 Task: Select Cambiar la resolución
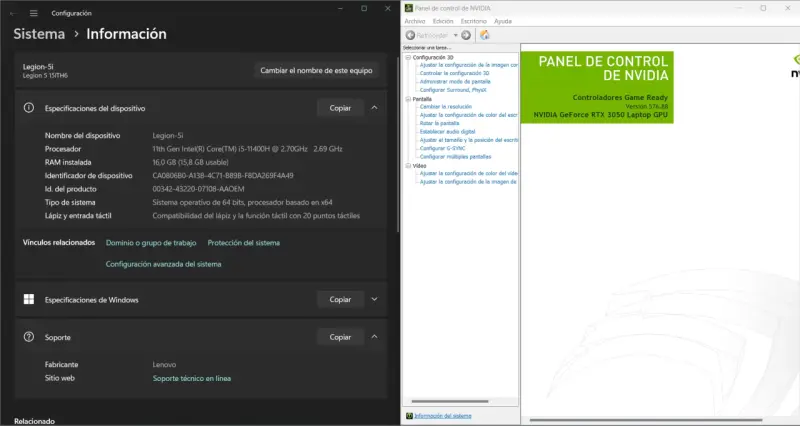click(445, 107)
